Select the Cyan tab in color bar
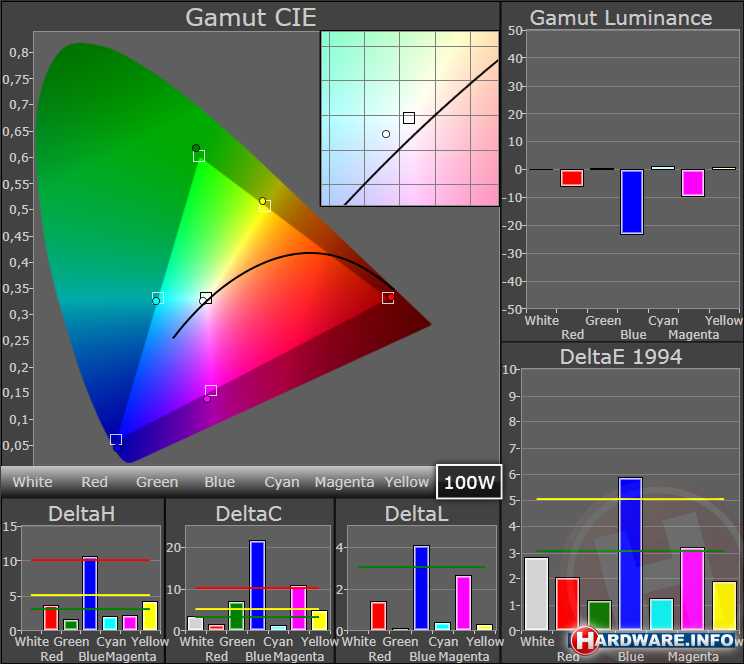This screenshot has height=664, width=744. coord(282,482)
